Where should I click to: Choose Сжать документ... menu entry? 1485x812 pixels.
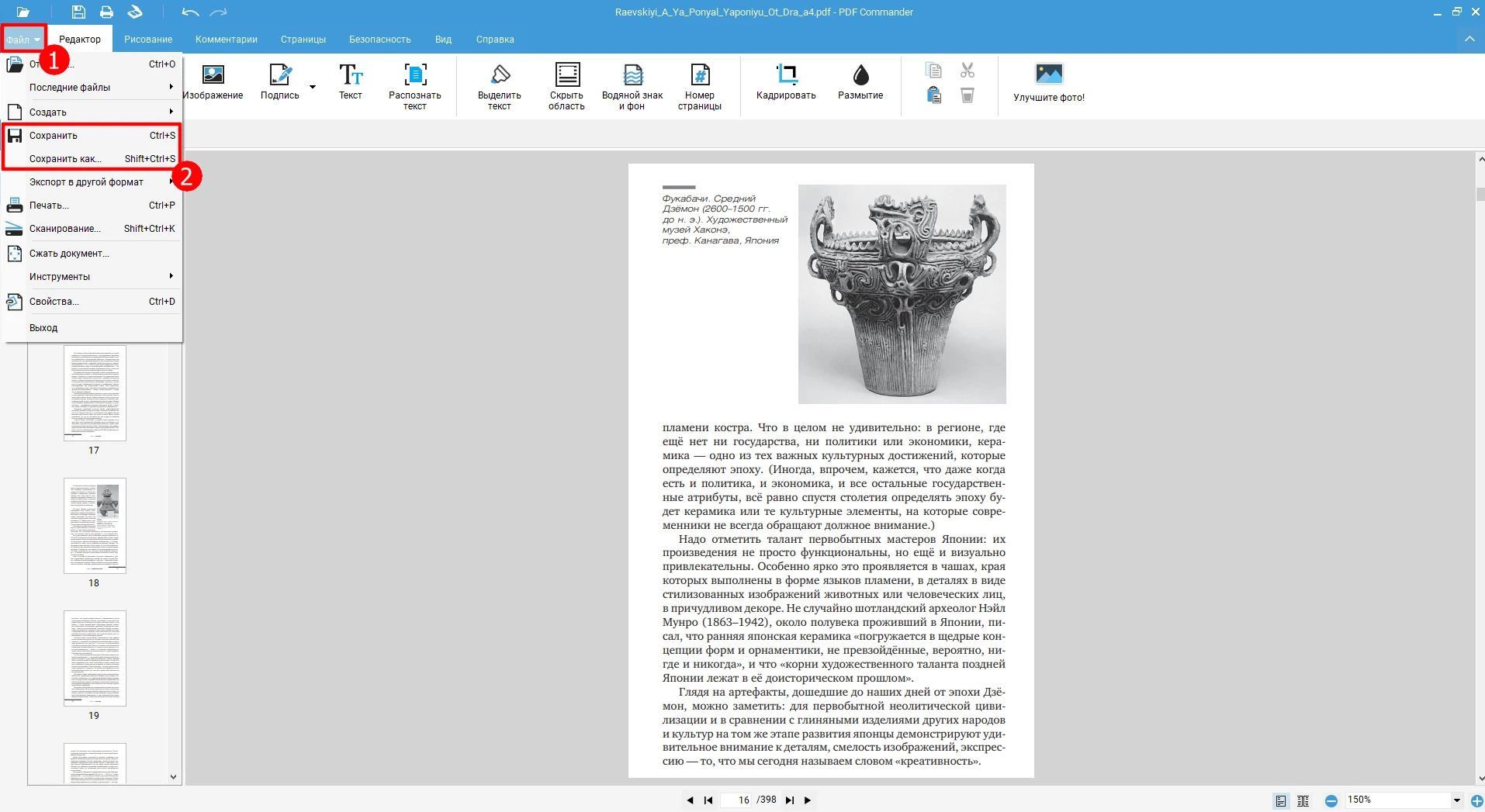[x=92, y=254]
